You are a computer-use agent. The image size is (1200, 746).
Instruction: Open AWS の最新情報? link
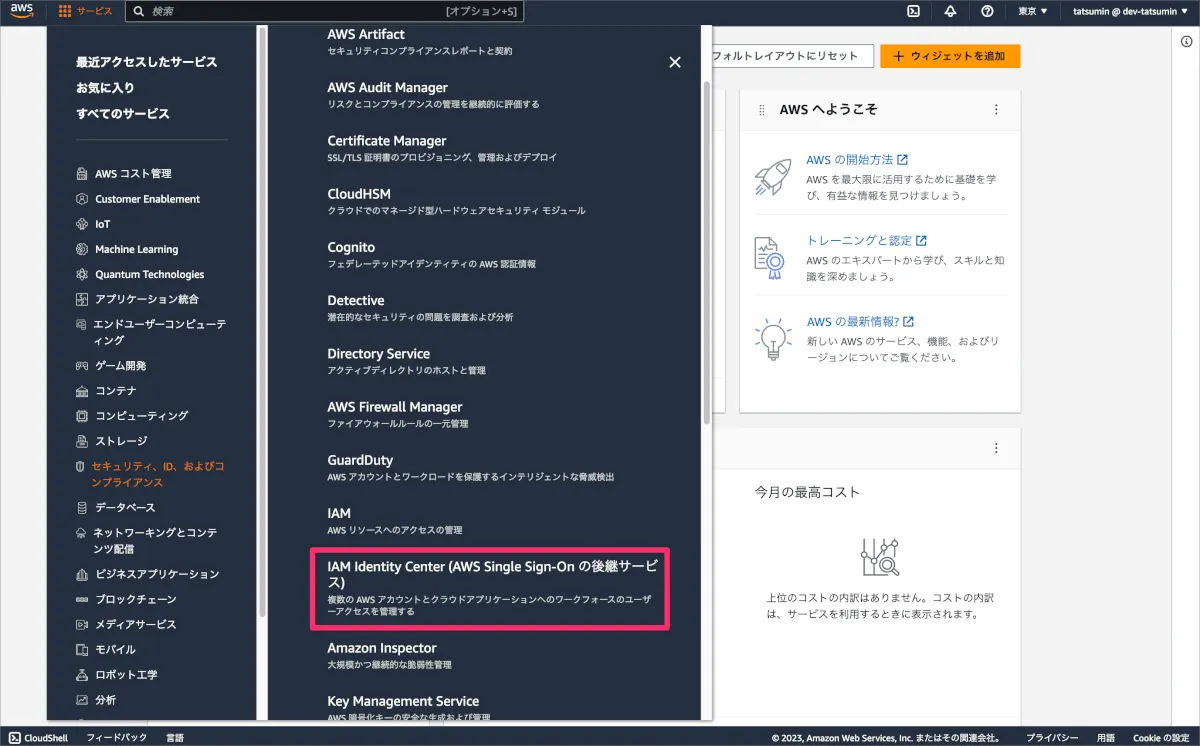click(x=860, y=322)
